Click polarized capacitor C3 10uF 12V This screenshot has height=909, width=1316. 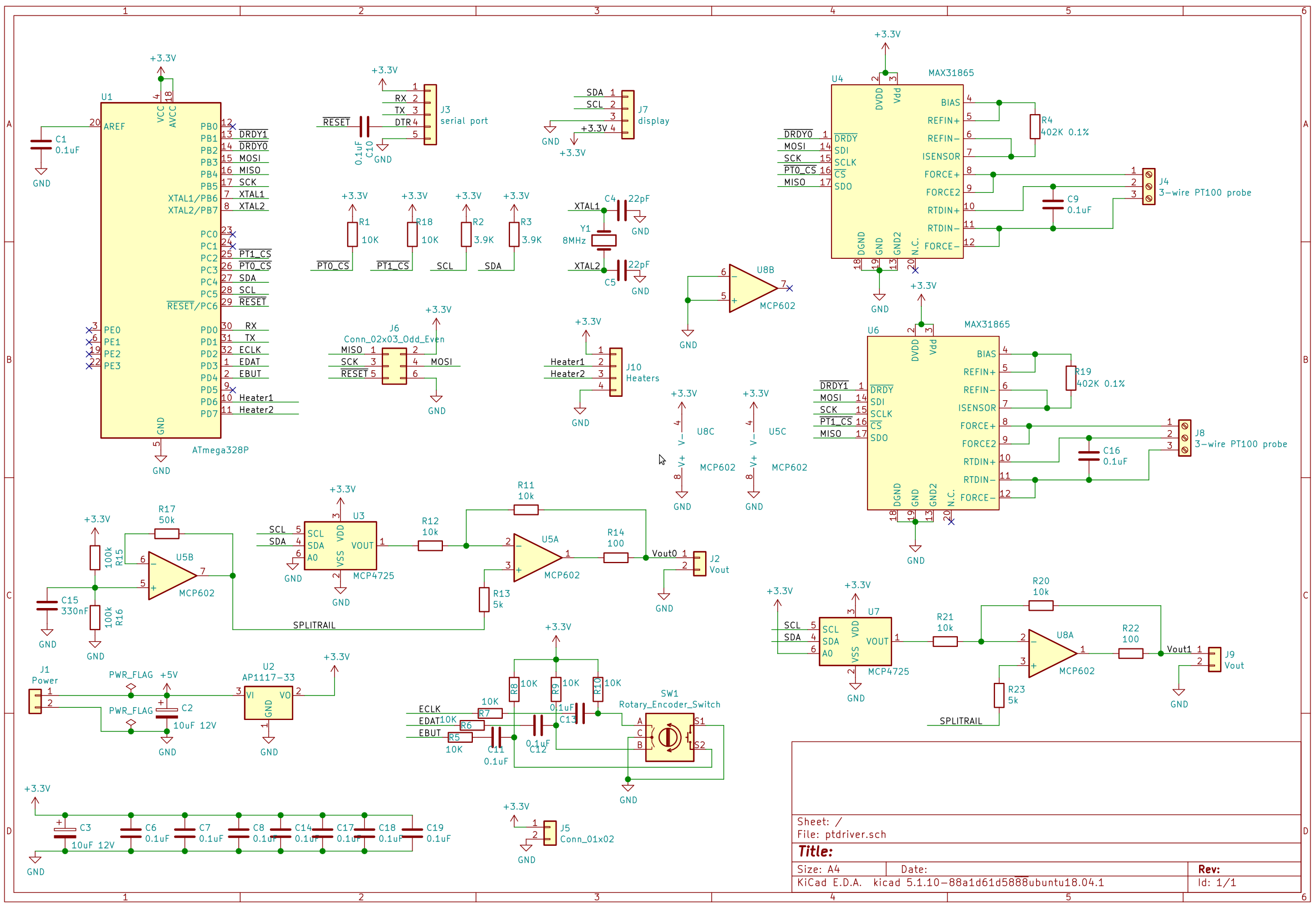tap(65, 833)
